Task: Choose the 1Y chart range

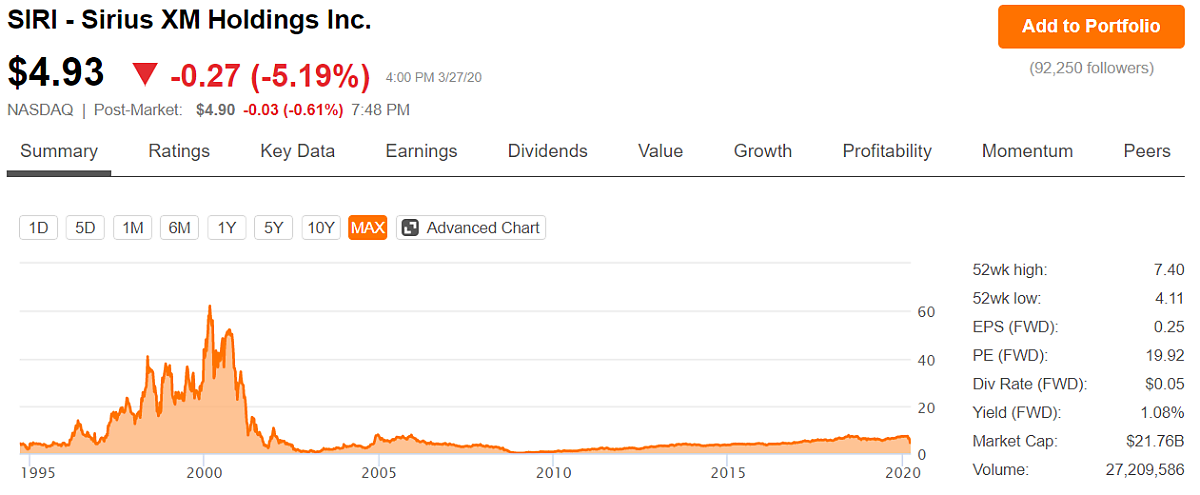Action: pyautogui.click(x=227, y=228)
